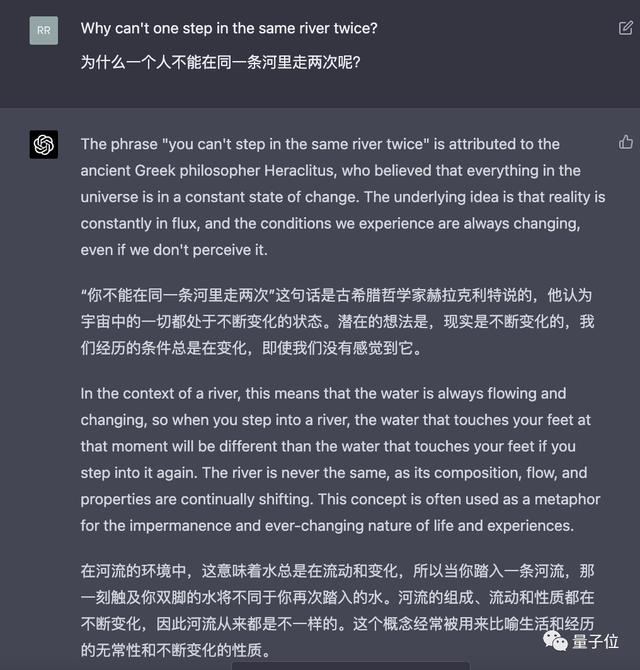640x670 pixels.
Task: Click the word "universe" in the answer
Action: click(x=111, y=196)
